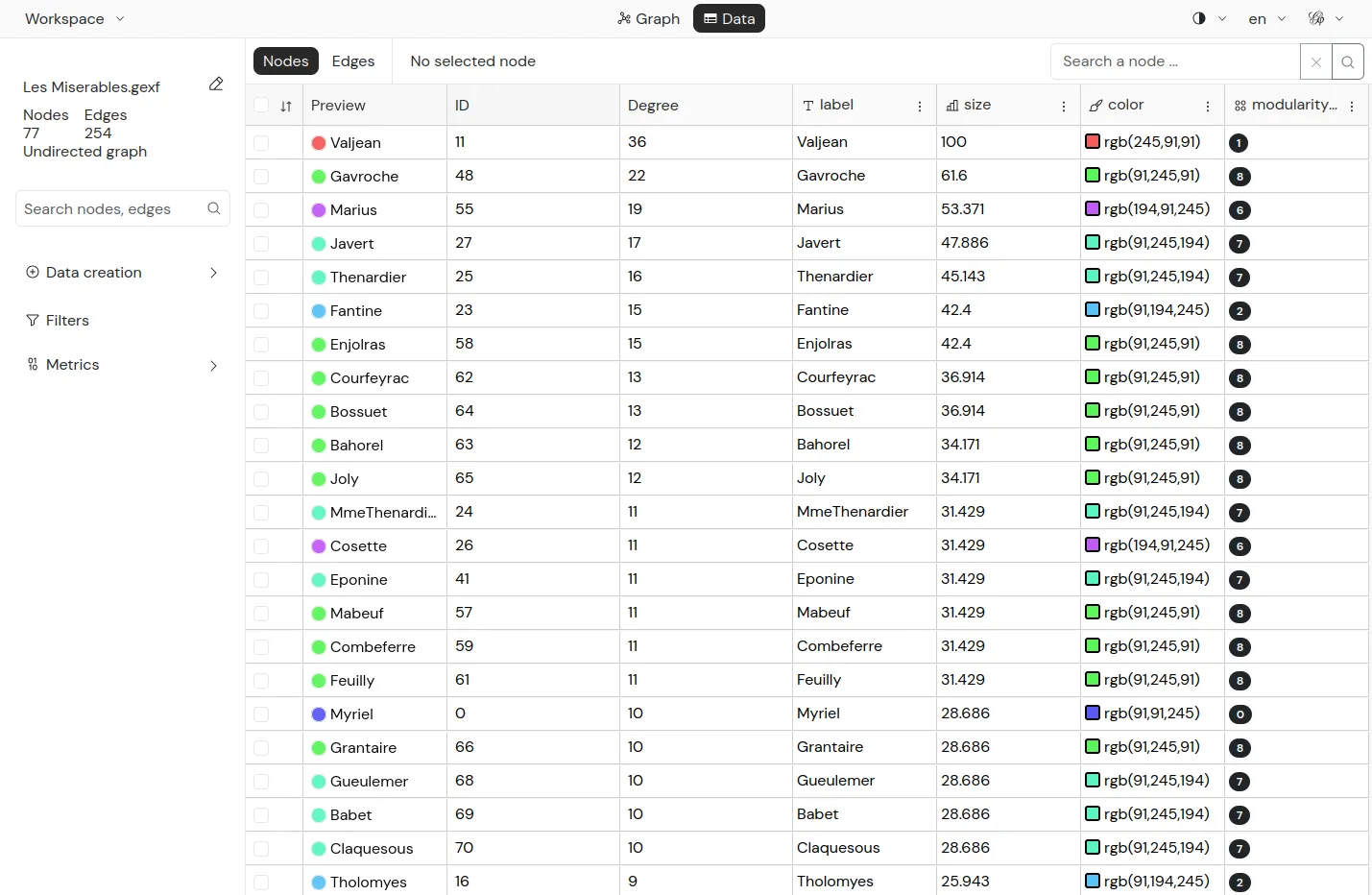Open the Workspace dropdown
Viewport: 1372px width, 895px height.
(x=75, y=18)
